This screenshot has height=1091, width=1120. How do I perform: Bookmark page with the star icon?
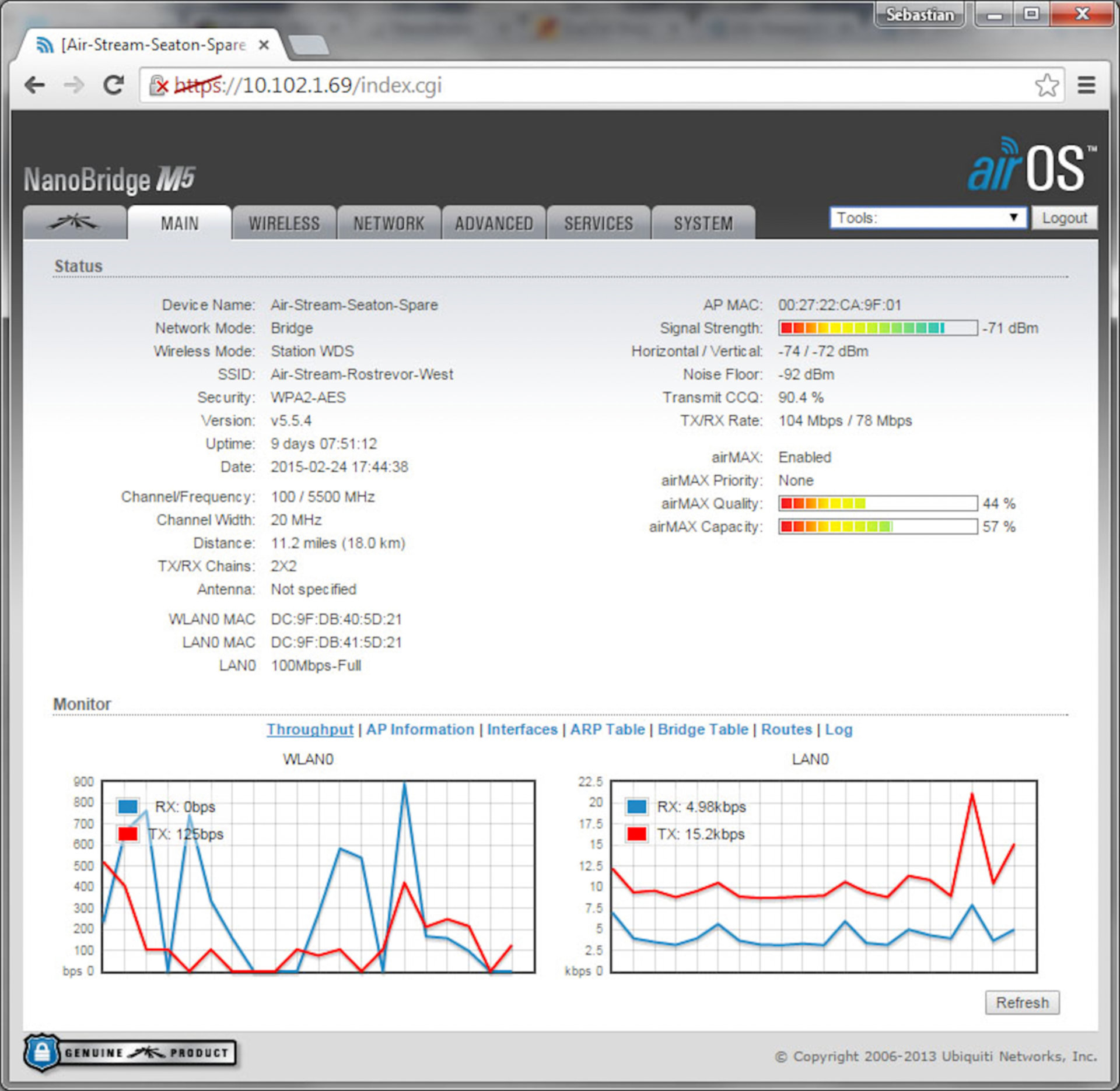(x=1047, y=85)
